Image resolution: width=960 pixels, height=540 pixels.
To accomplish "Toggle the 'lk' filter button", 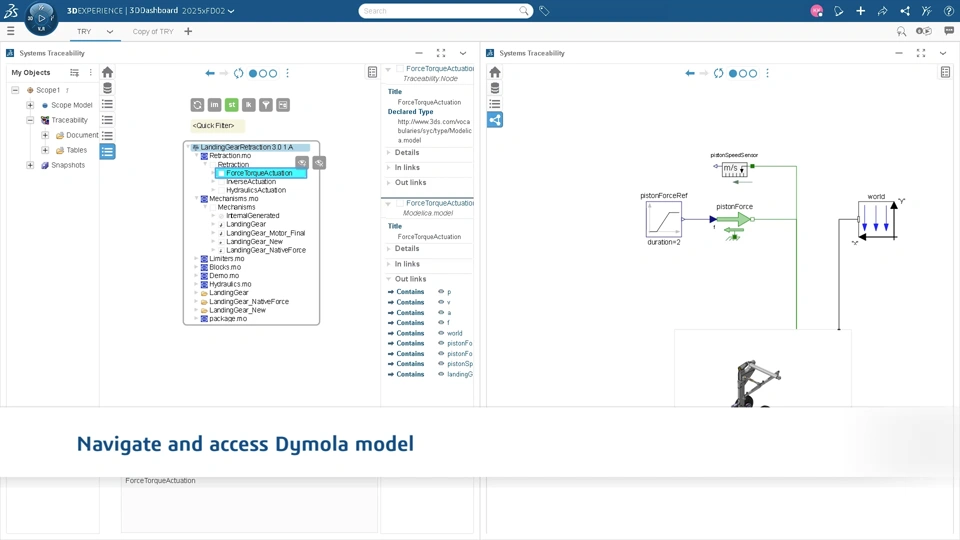I will pos(249,105).
